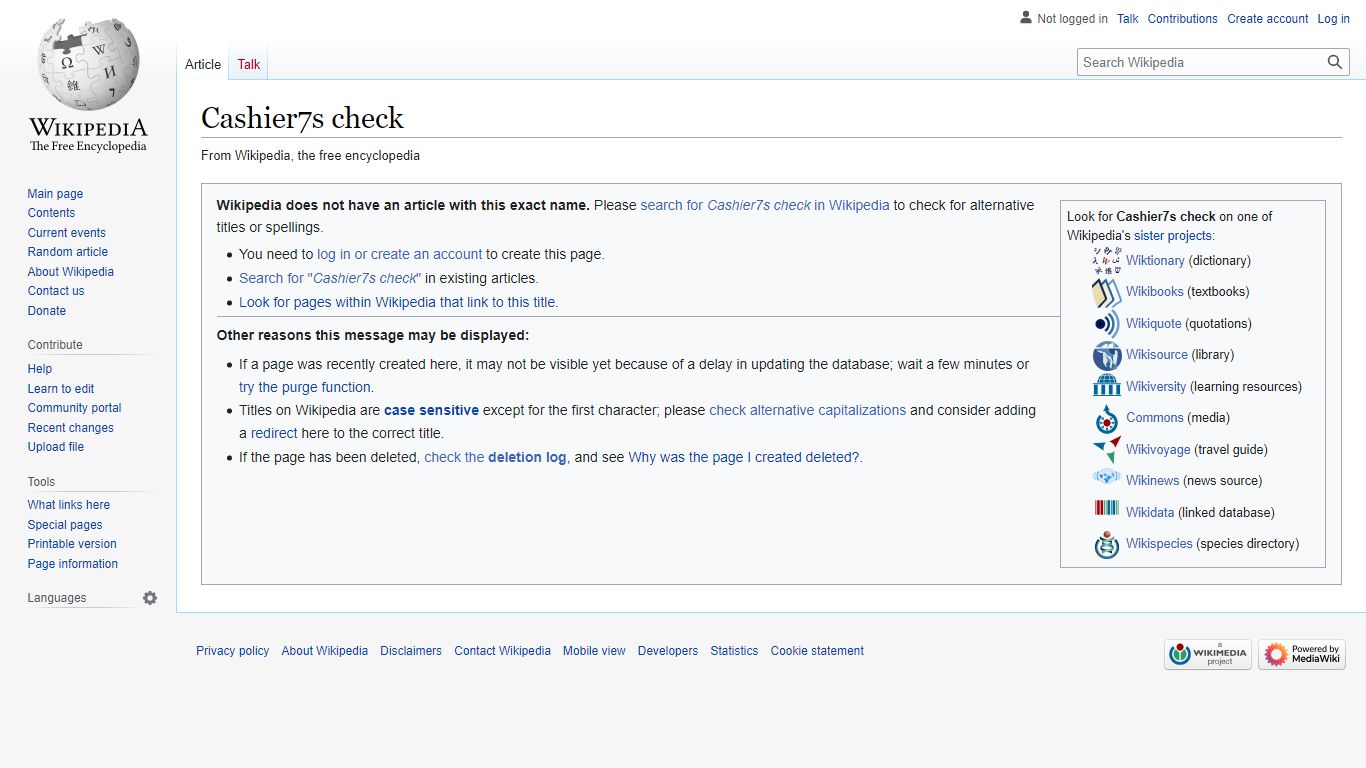Open Create account page

[1268, 19]
